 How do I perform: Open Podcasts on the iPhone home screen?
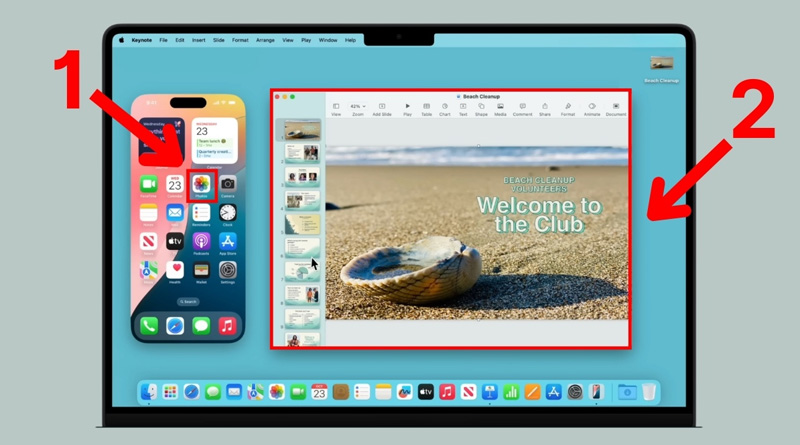[202, 241]
